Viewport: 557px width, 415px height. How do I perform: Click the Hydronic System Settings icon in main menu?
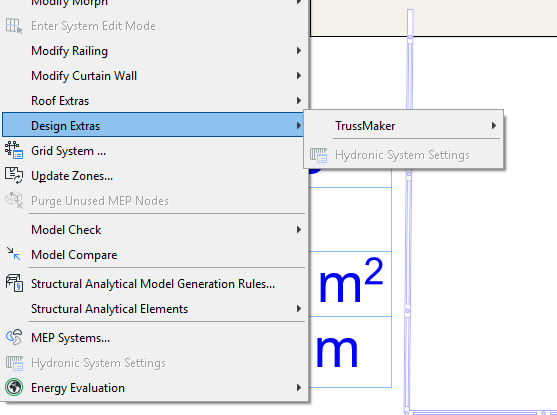coord(14,363)
